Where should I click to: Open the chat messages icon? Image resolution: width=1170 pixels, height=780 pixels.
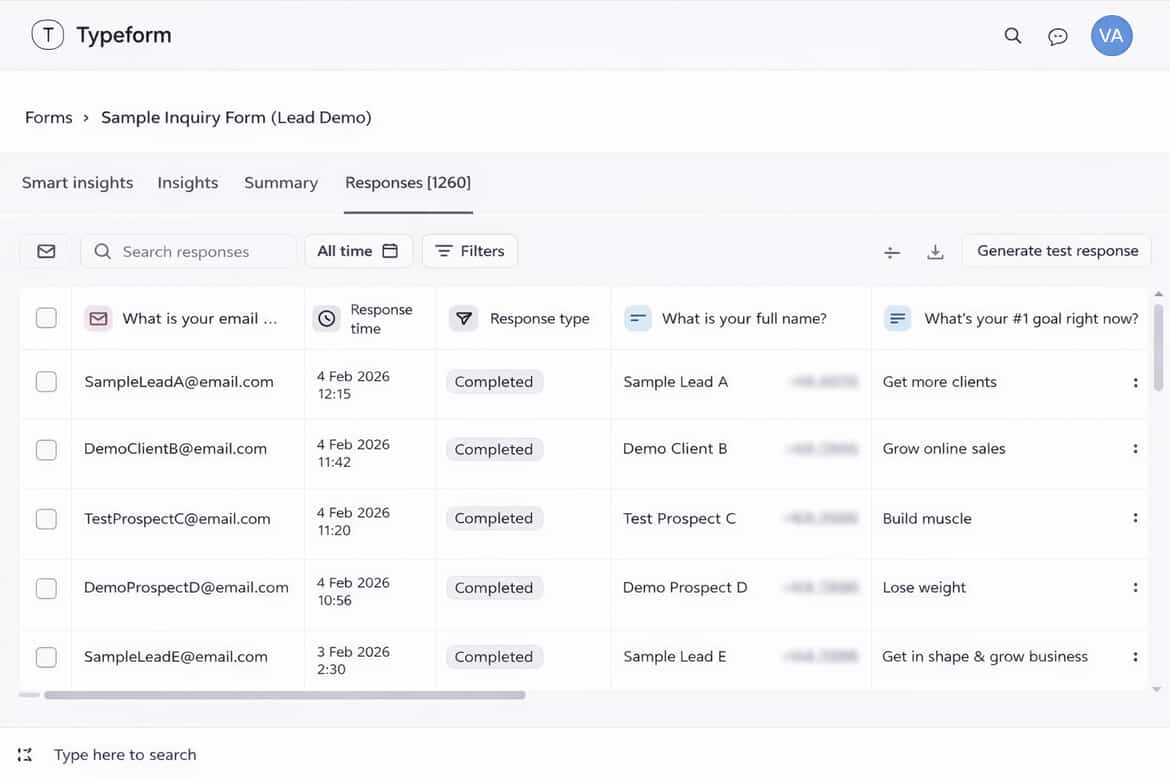(1057, 37)
